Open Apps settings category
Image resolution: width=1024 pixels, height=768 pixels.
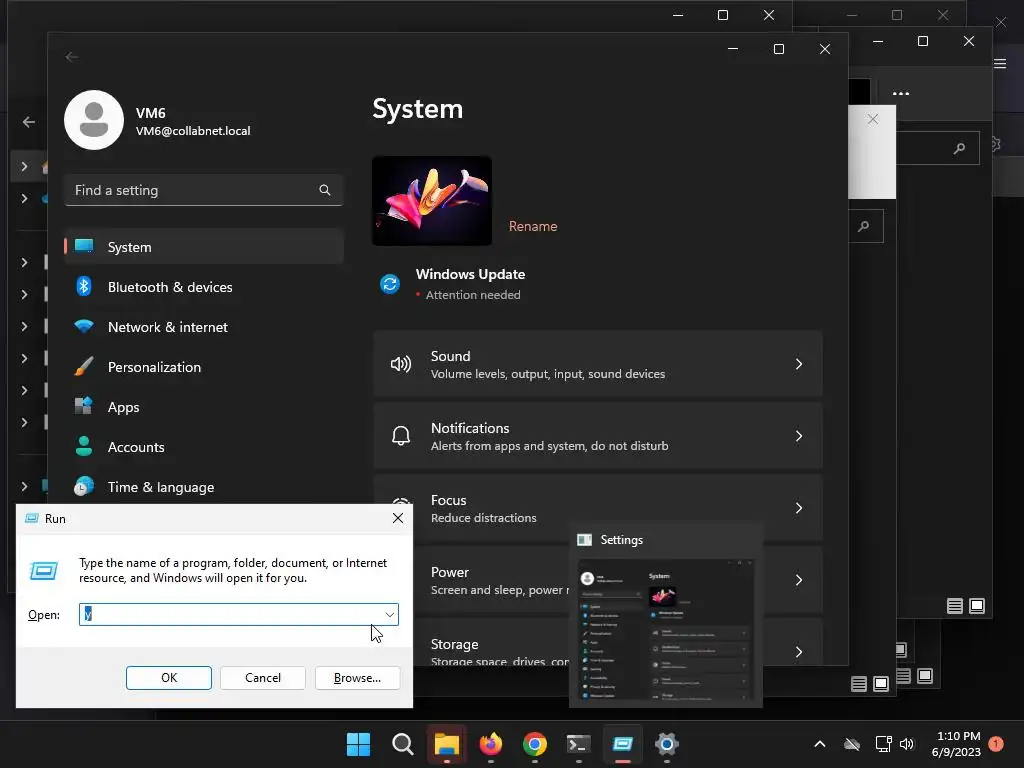coord(204,407)
